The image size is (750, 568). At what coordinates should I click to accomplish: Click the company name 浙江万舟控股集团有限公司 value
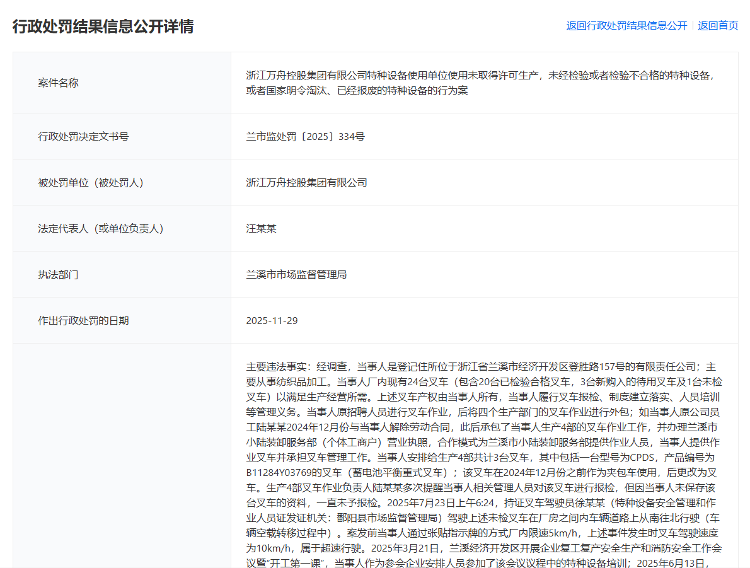pyautogui.click(x=306, y=183)
